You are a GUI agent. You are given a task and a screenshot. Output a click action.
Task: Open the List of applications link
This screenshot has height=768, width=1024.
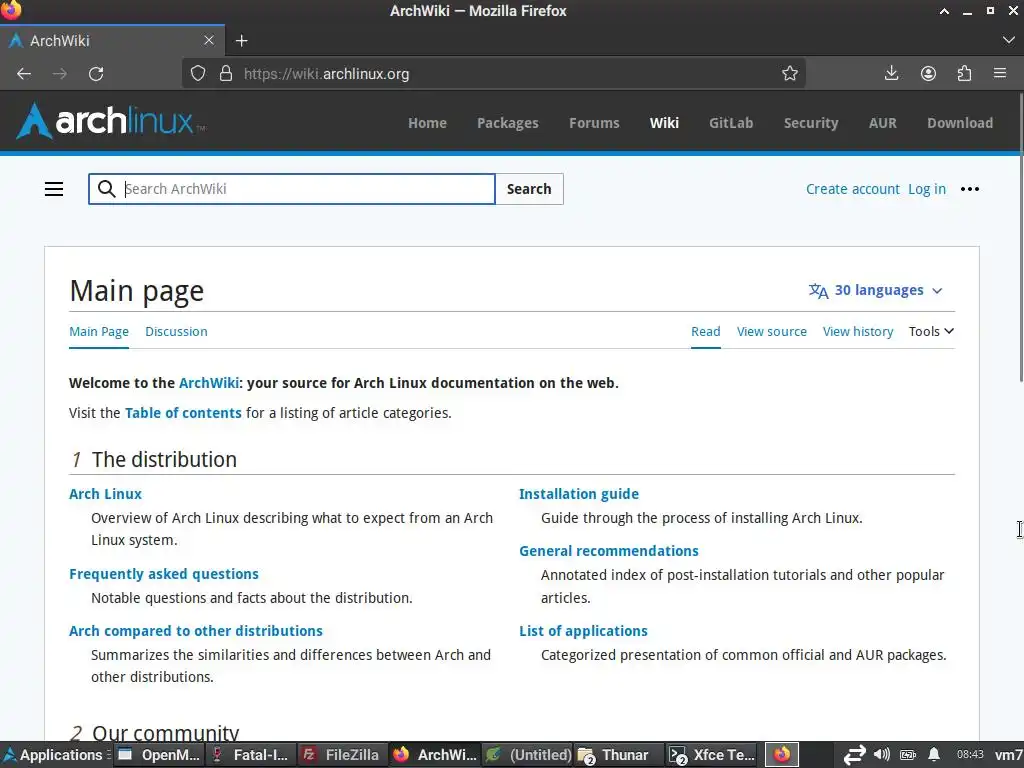coord(583,631)
